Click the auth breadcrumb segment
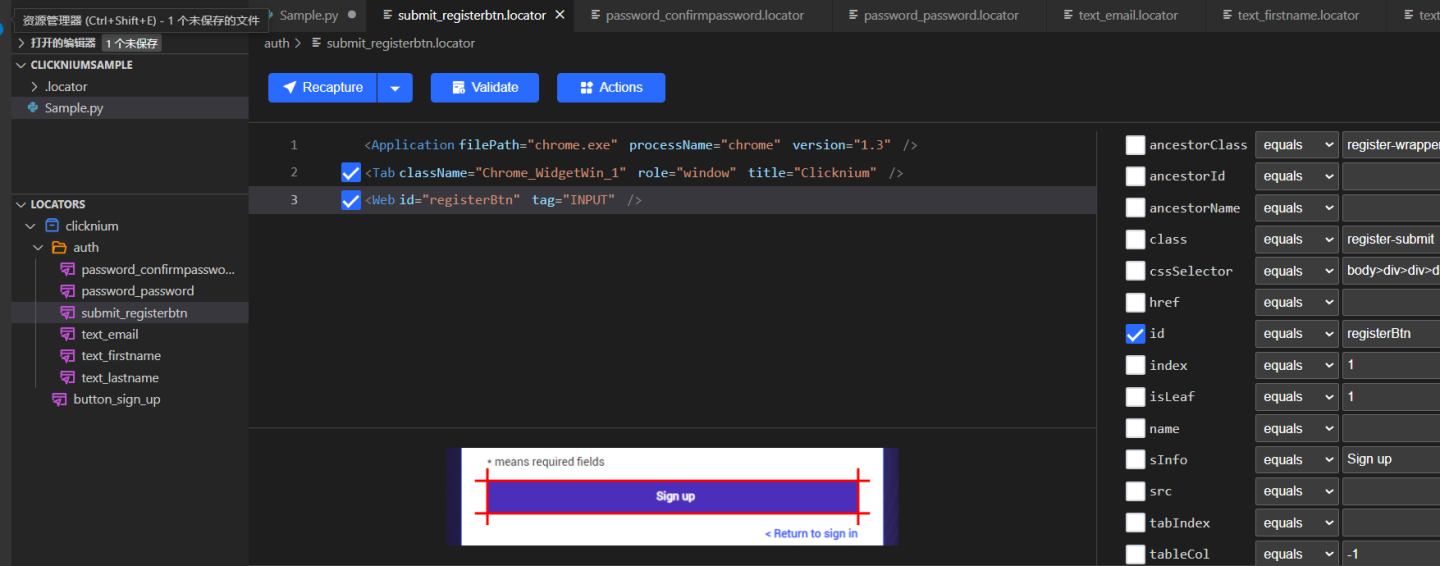Screen dimensions: 1440x566 [277, 43]
